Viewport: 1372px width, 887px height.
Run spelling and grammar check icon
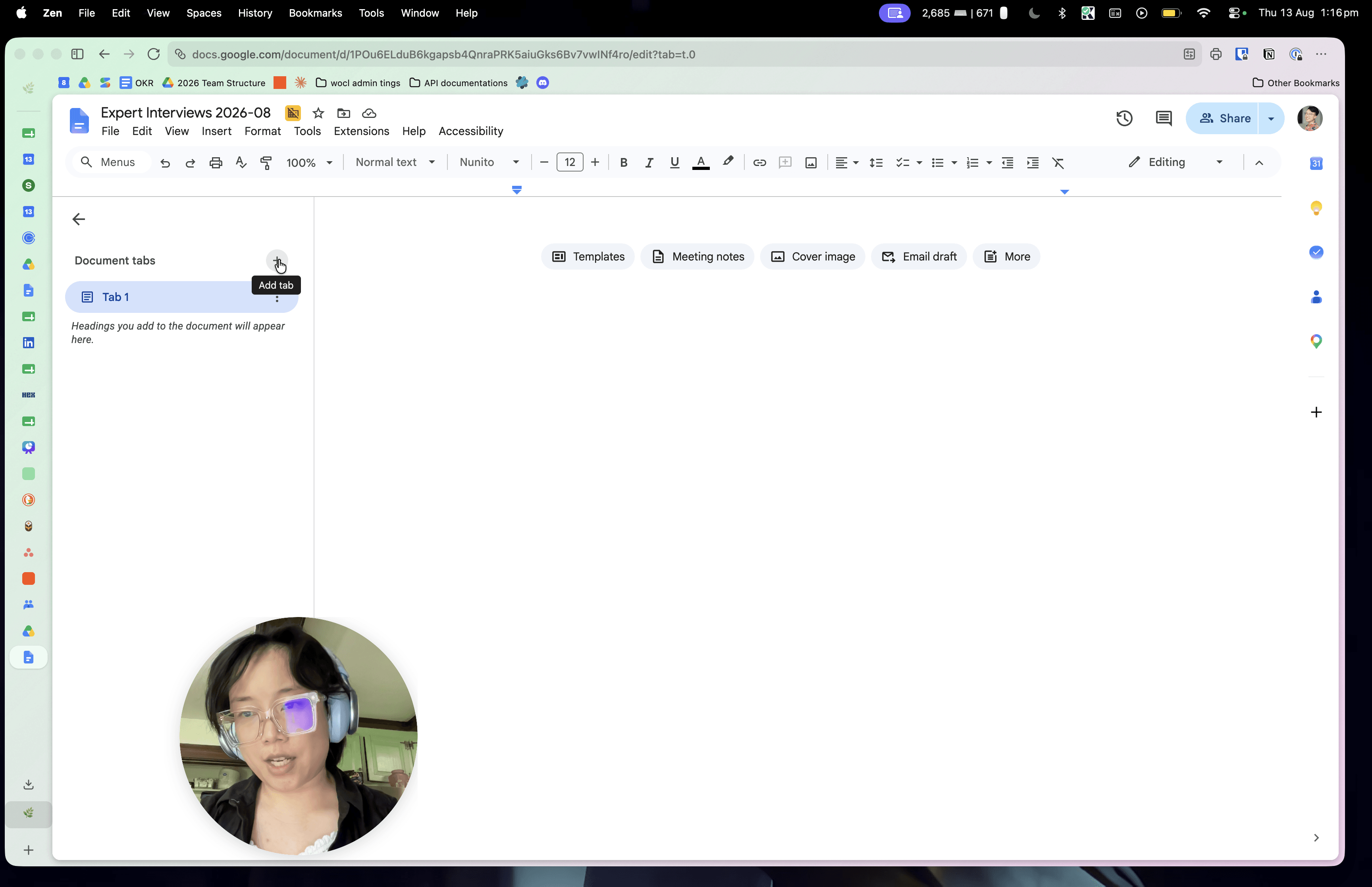pyautogui.click(x=241, y=163)
